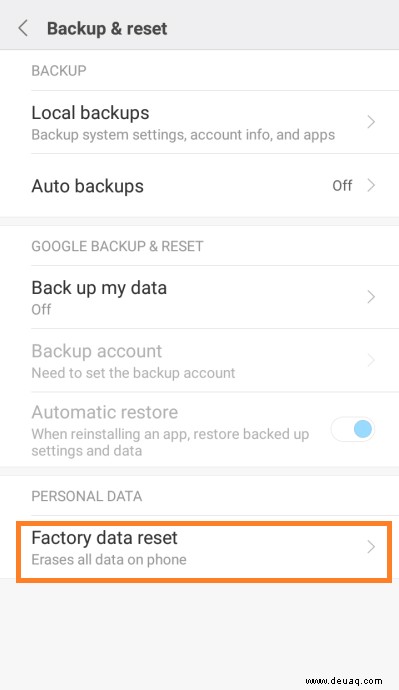The height and width of the screenshot is (690, 399).
Task: Tap the Backup account chevron arrow
Action: coord(371,360)
